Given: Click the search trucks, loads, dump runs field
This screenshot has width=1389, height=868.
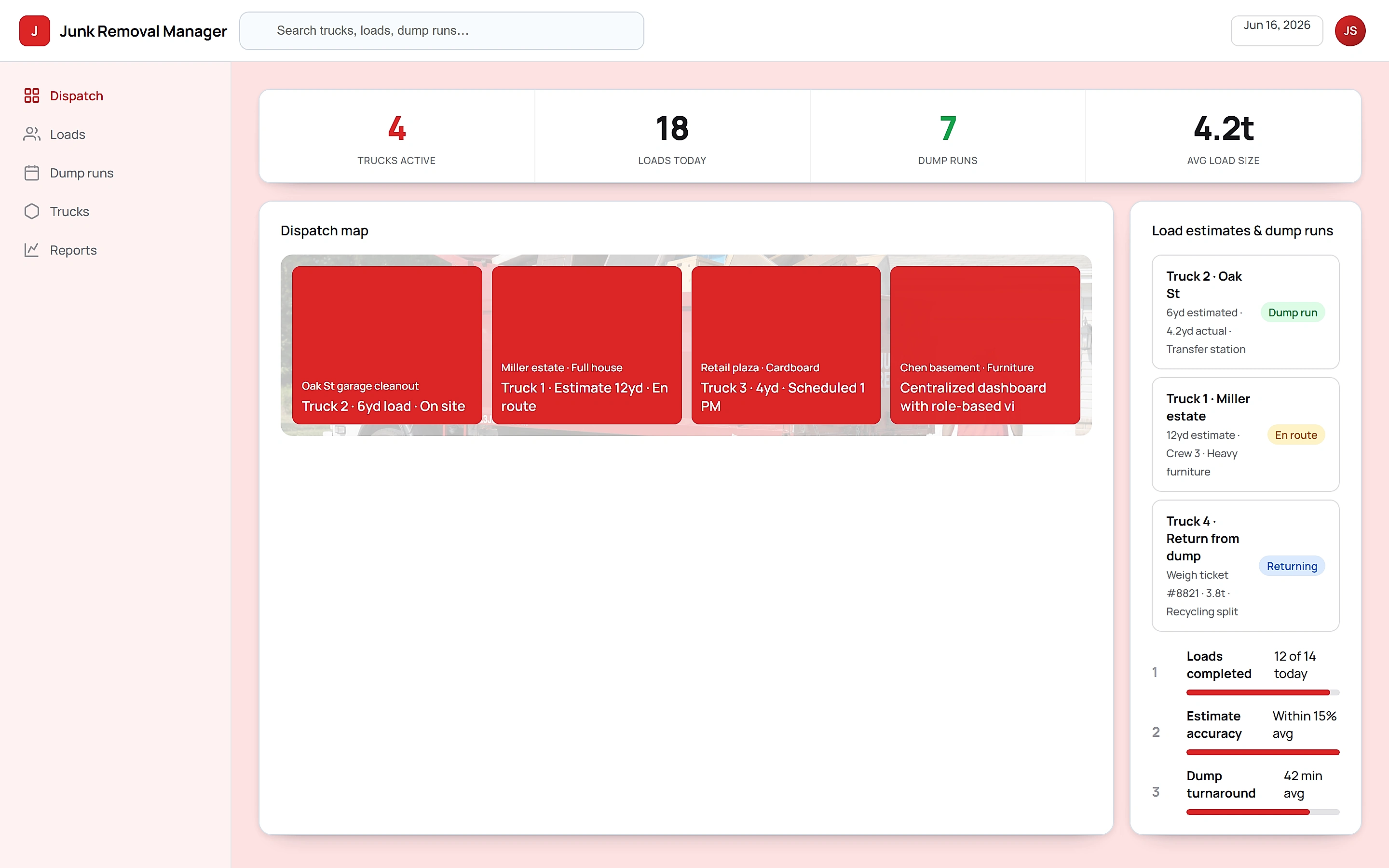Looking at the screenshot, I should click(x=441, y=31).
